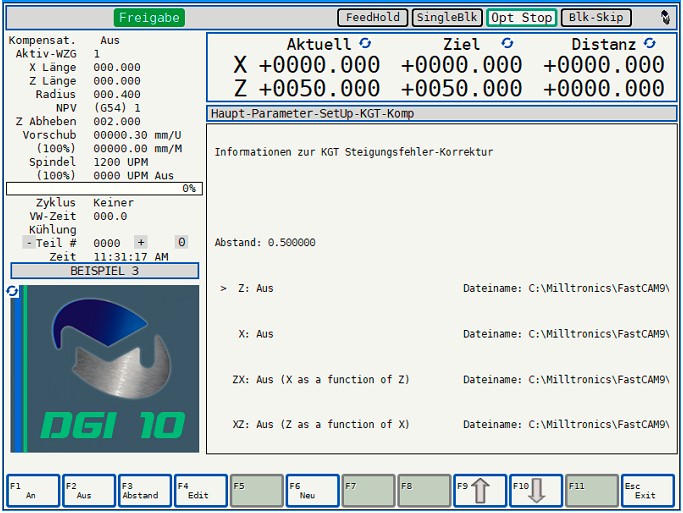683x513 pixels.
Task: Click the pointer icon in the top right corner
Action: tap(665, 17)
